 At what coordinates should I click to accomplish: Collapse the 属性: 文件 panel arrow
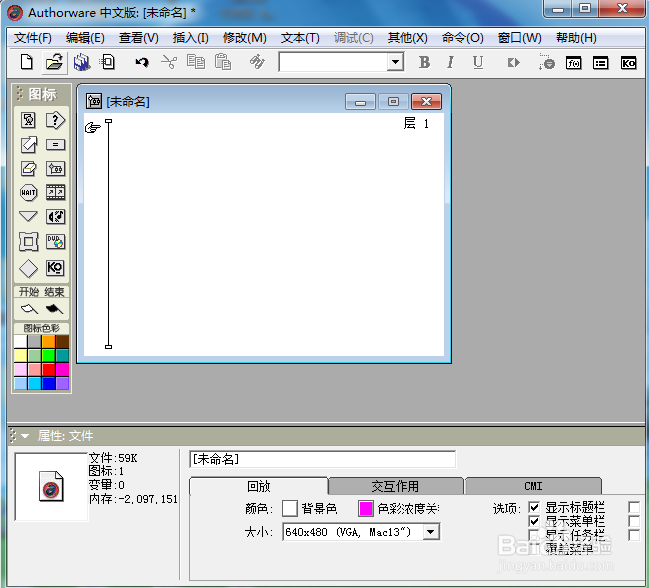tap(25, 436)
